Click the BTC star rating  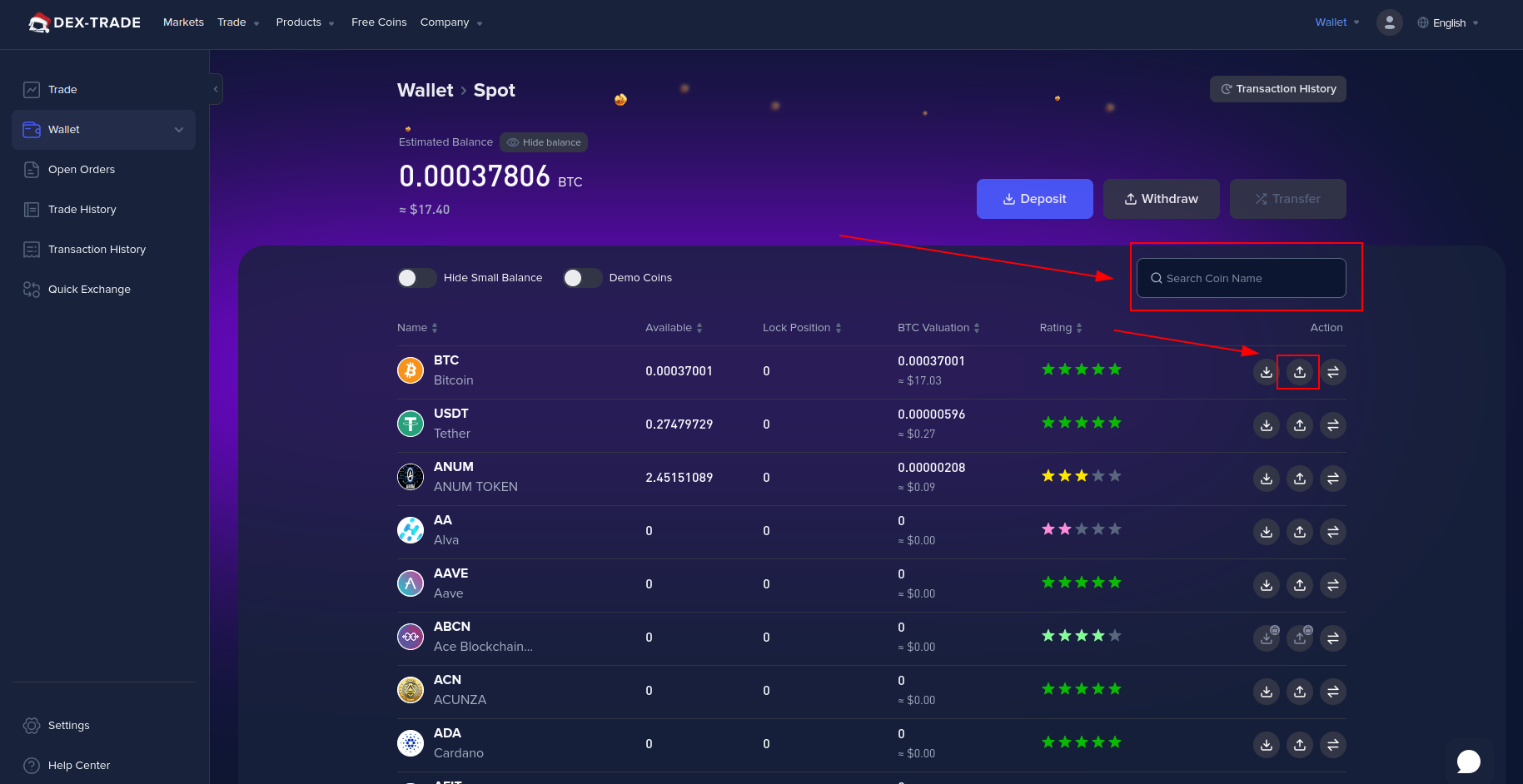pos(1081,370)
